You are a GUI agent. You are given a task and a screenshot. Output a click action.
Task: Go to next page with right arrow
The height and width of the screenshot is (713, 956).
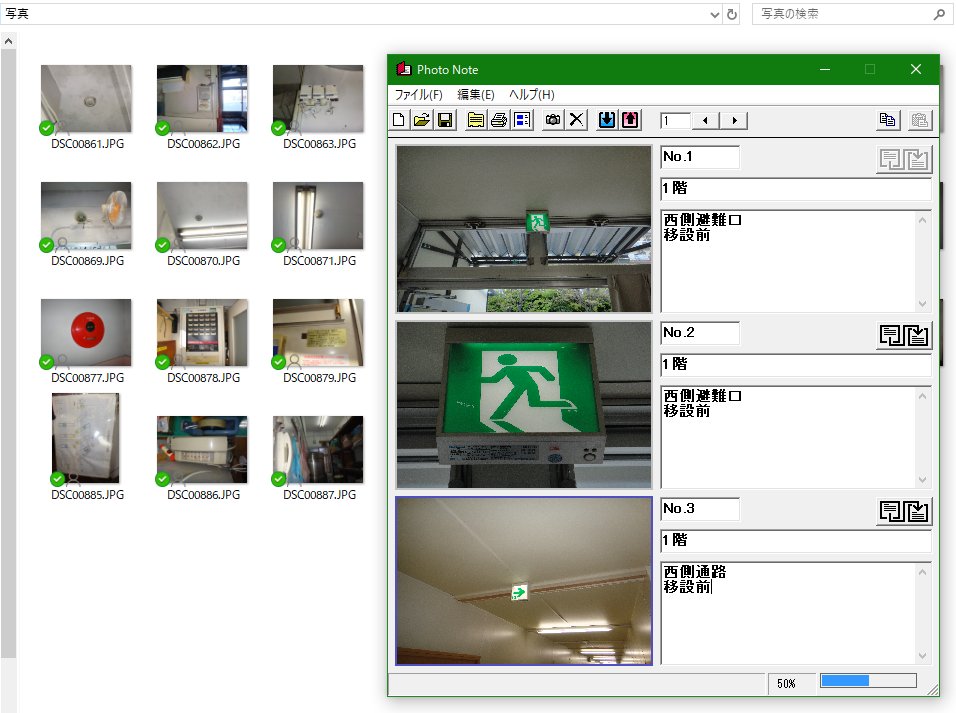pos(735,120)
